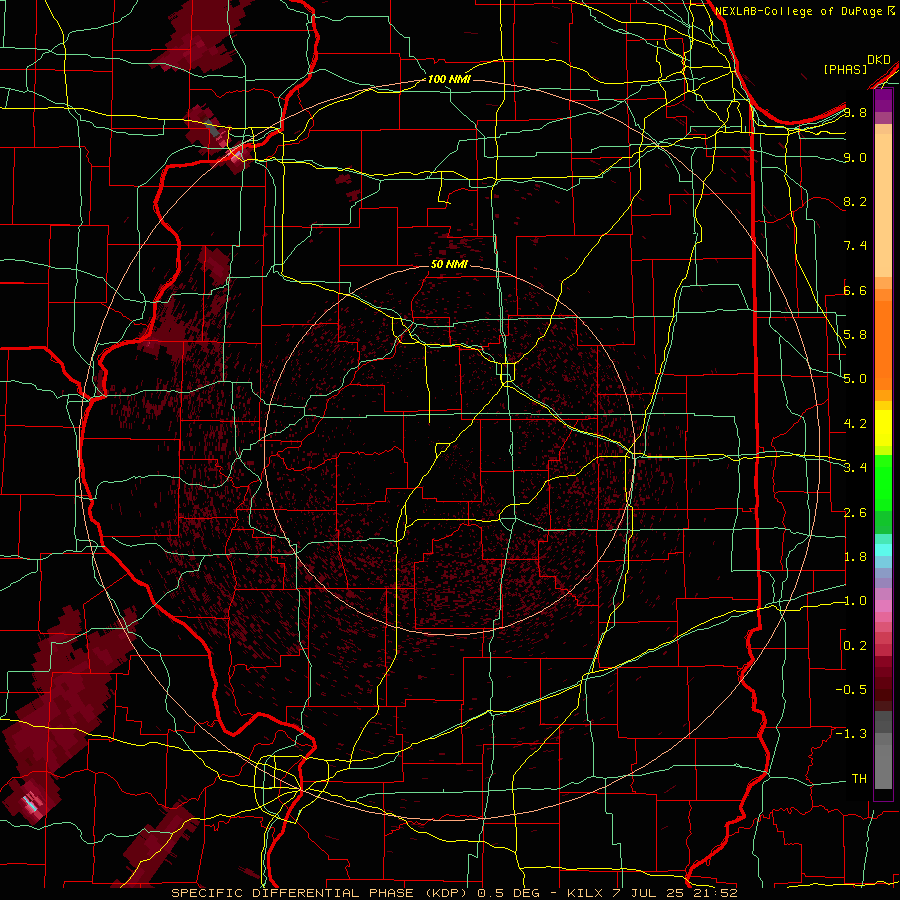Click the DKD legend title
This screenshot has height=900, width=900.
pyautogui.click(x=878, y=60)
